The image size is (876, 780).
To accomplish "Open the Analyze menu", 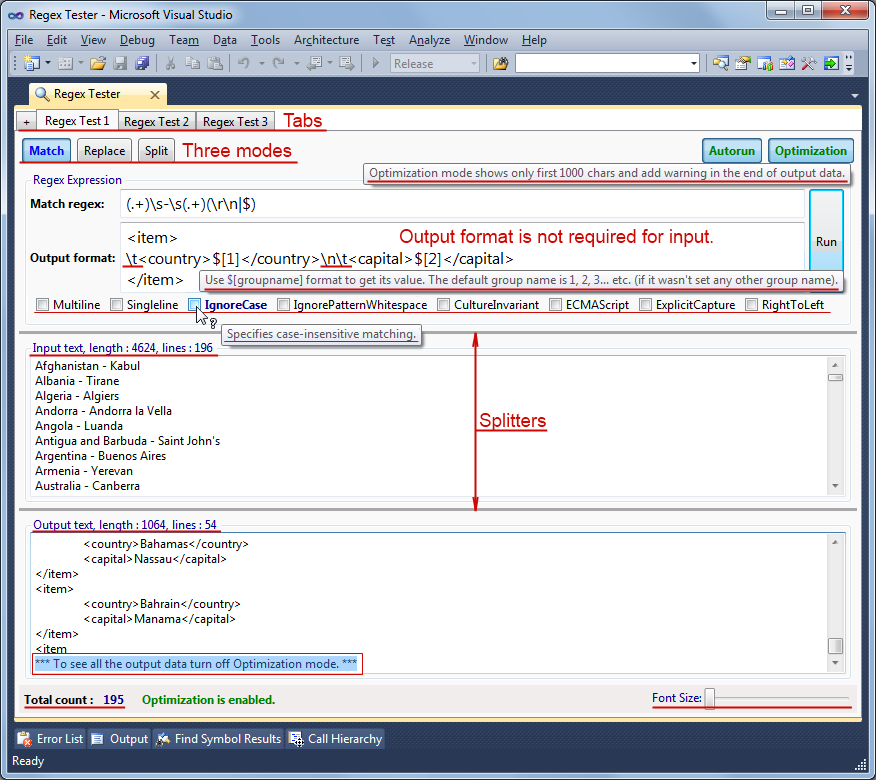I will tap(429, 40).
